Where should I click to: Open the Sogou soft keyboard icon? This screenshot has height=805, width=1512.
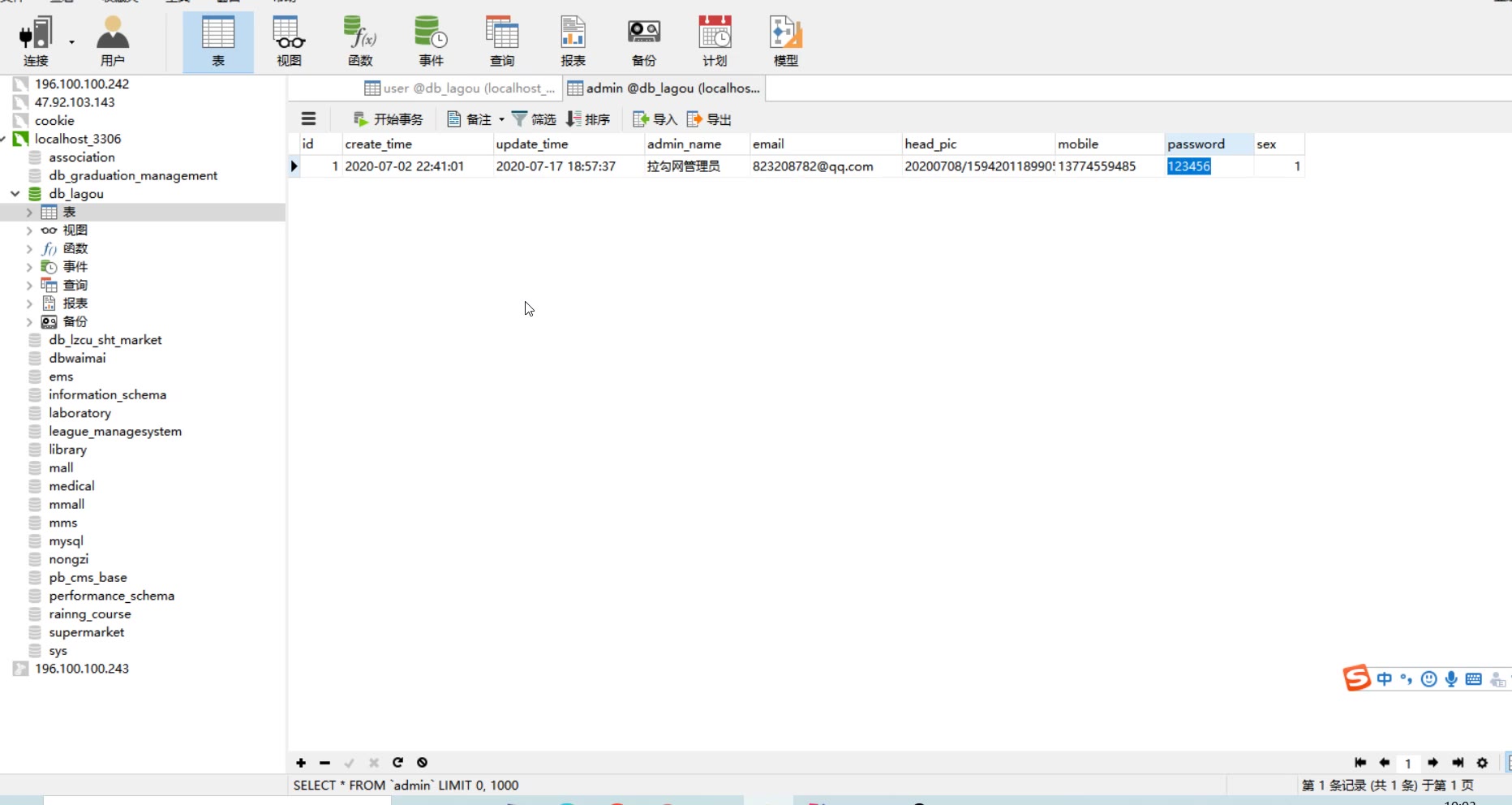(x=1474, y=679)
